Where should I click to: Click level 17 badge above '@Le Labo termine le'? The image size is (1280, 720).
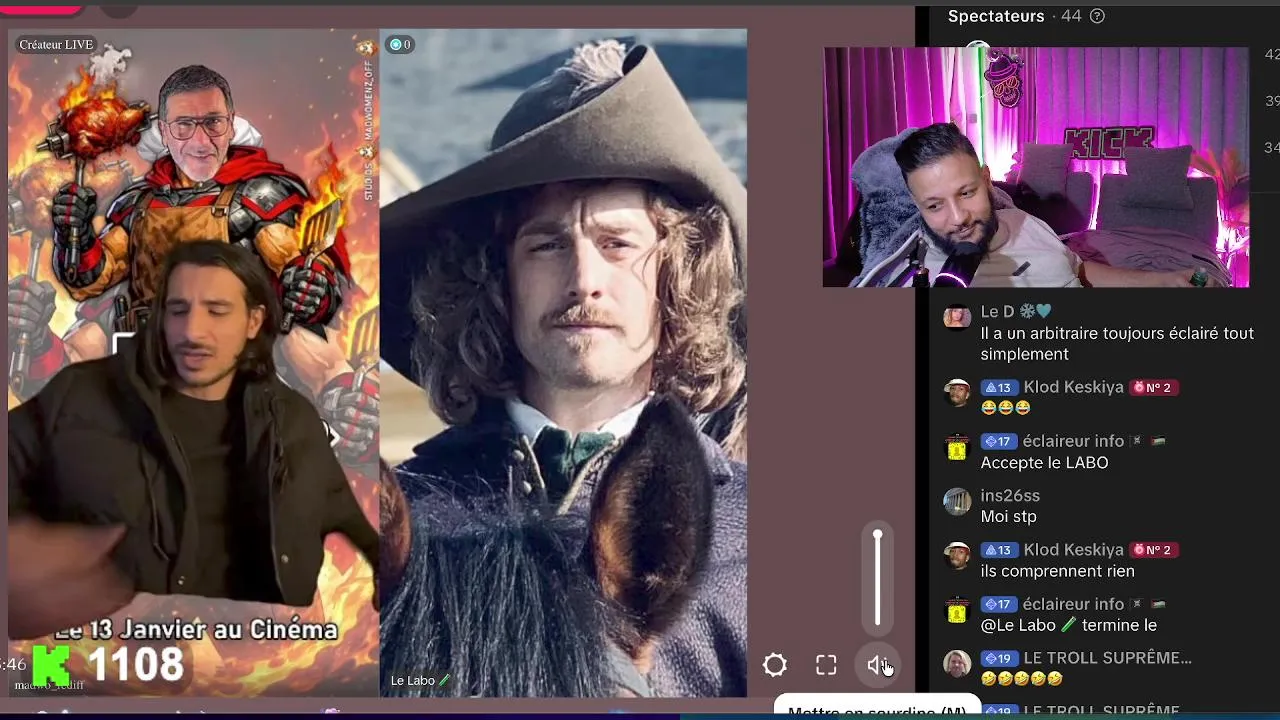(x=1000, y=604)
